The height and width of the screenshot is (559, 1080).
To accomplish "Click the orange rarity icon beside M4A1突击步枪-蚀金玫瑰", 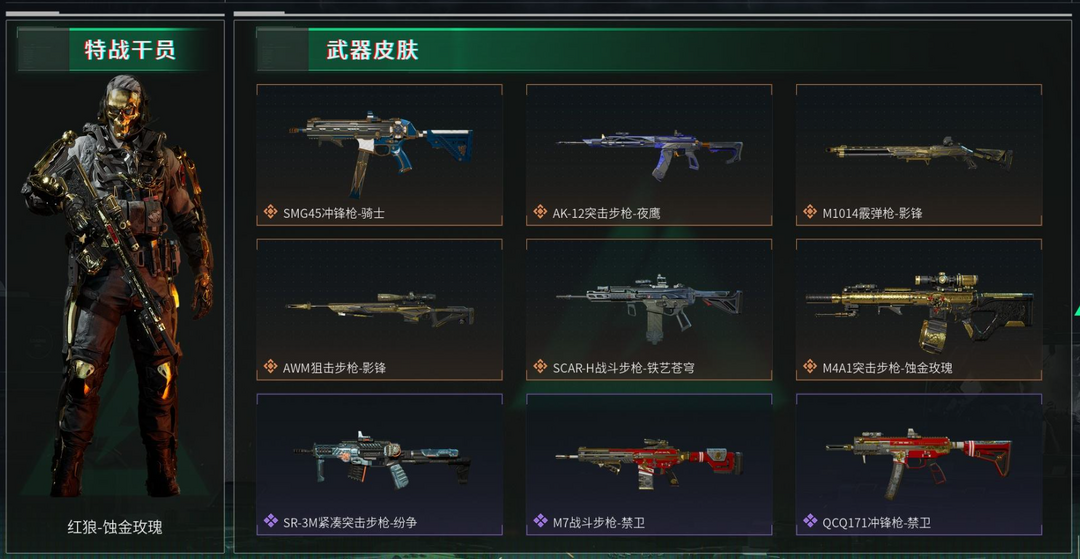I will pyautogui.click(x=811, y=368).
